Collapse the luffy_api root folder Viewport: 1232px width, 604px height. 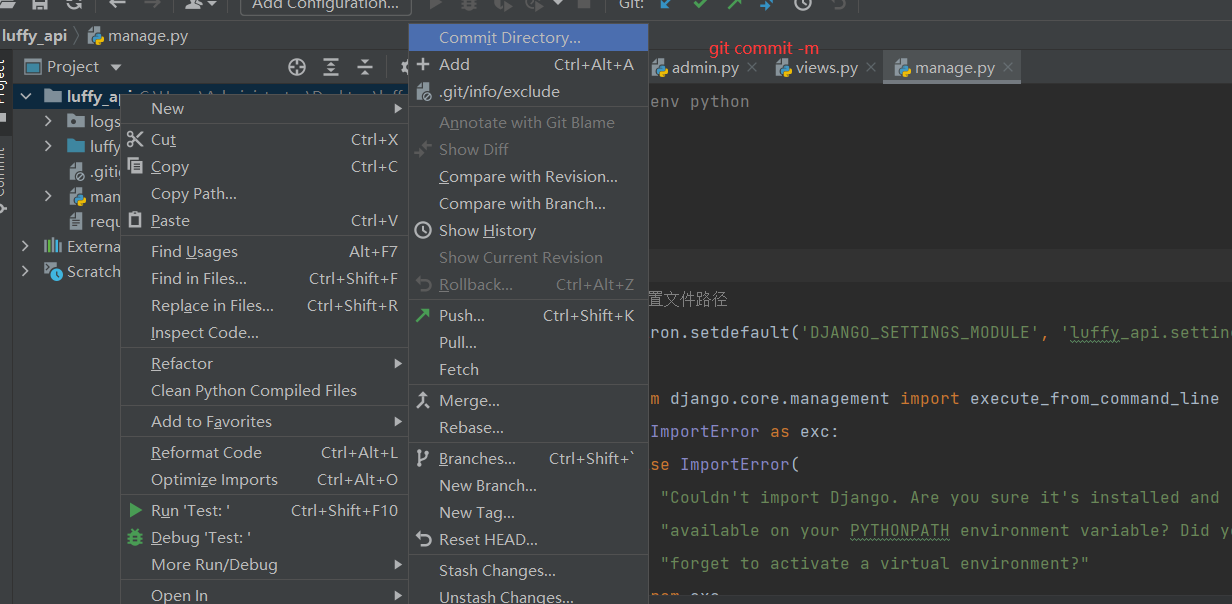click(25, 97)
